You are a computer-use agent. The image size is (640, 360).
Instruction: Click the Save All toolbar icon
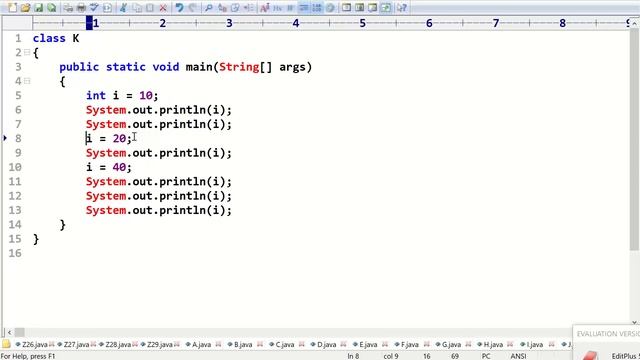click(51, 7)
